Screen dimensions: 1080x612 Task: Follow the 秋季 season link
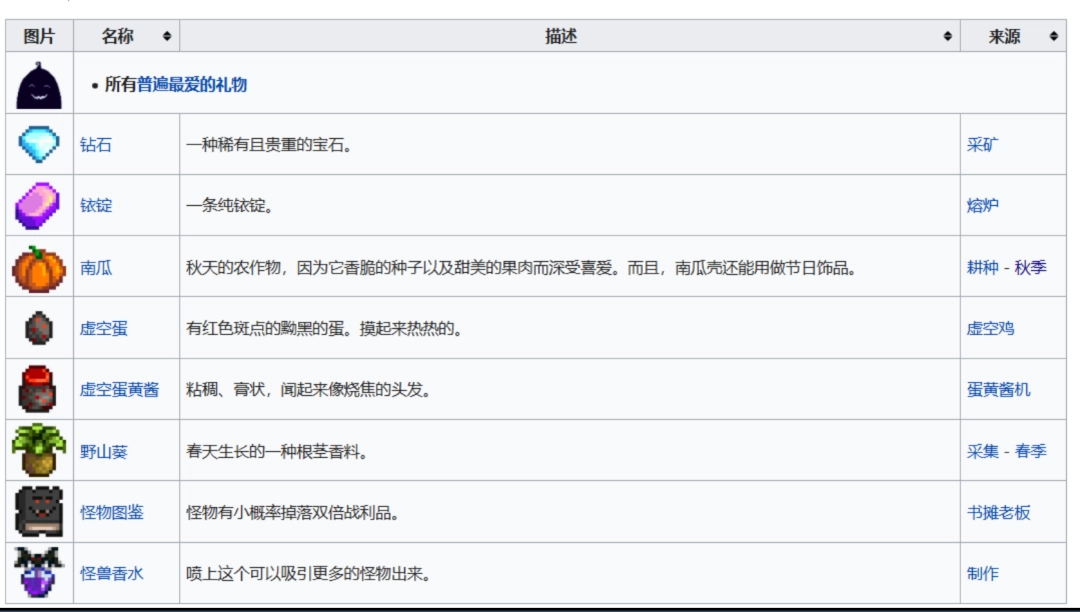tap(1030, 267)
